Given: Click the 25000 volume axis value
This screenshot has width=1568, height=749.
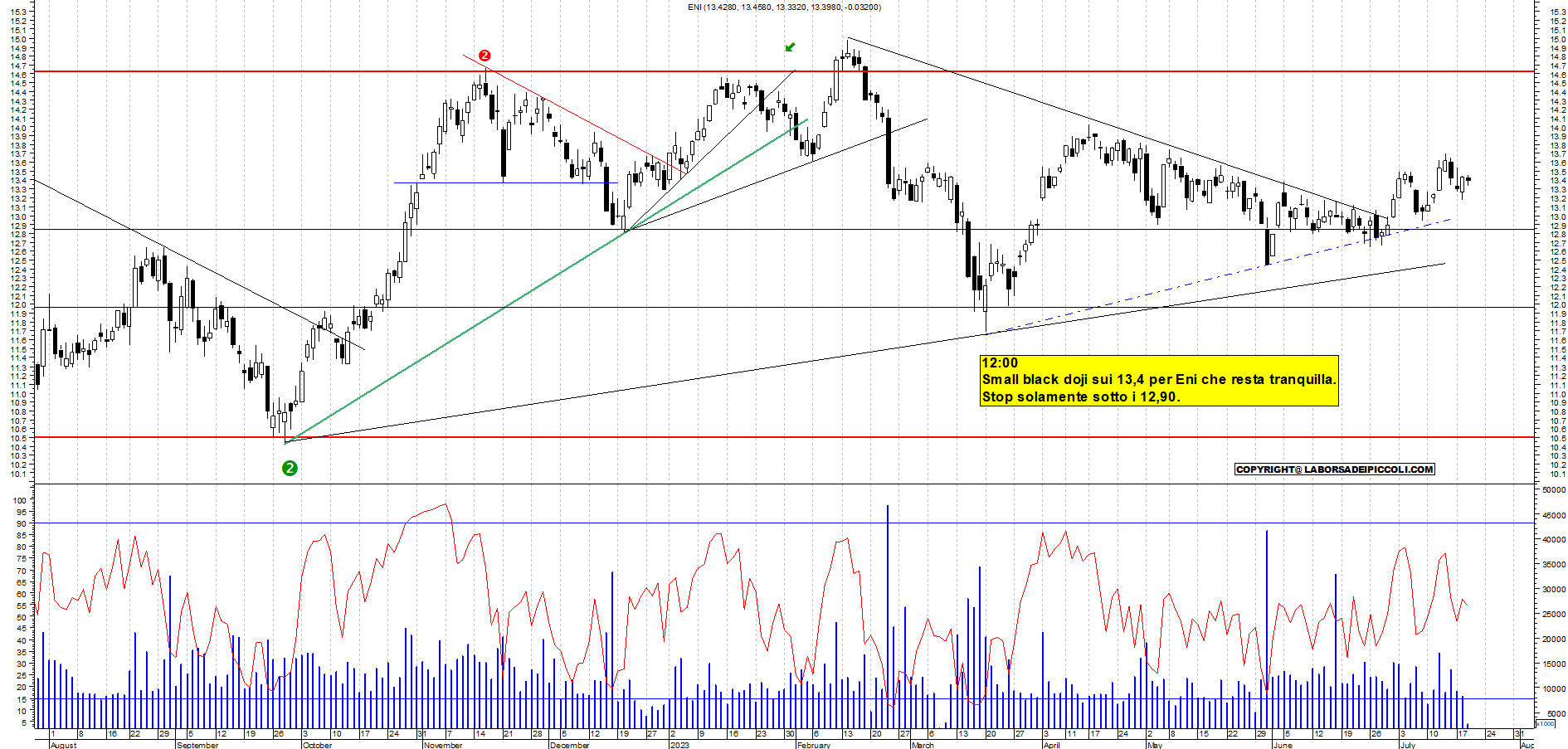Looking at the screenshot, I should tap(1553, 615).
